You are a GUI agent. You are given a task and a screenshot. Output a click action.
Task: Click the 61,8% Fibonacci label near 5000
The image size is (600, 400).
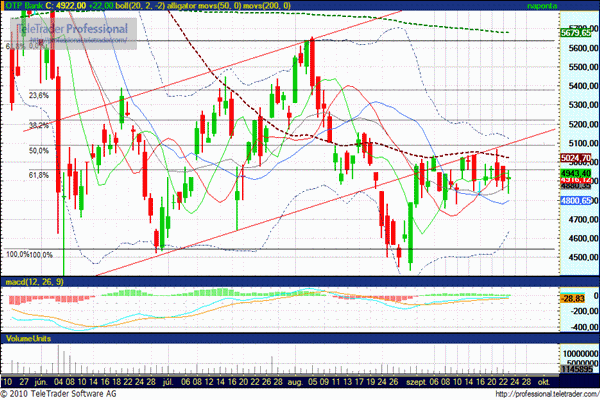point(39,175)
